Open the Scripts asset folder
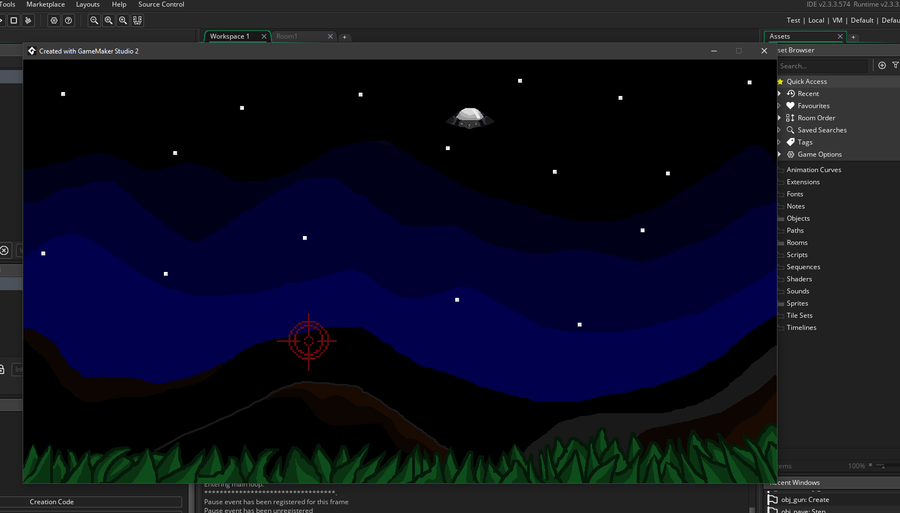 pyautogui.click(x=797, y=255)
